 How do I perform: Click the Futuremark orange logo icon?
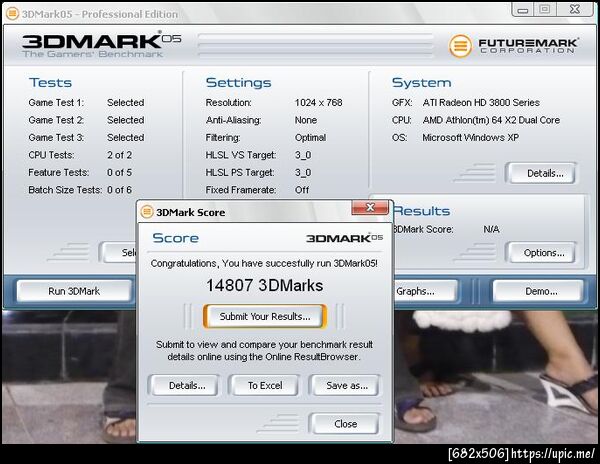[460, 46]
